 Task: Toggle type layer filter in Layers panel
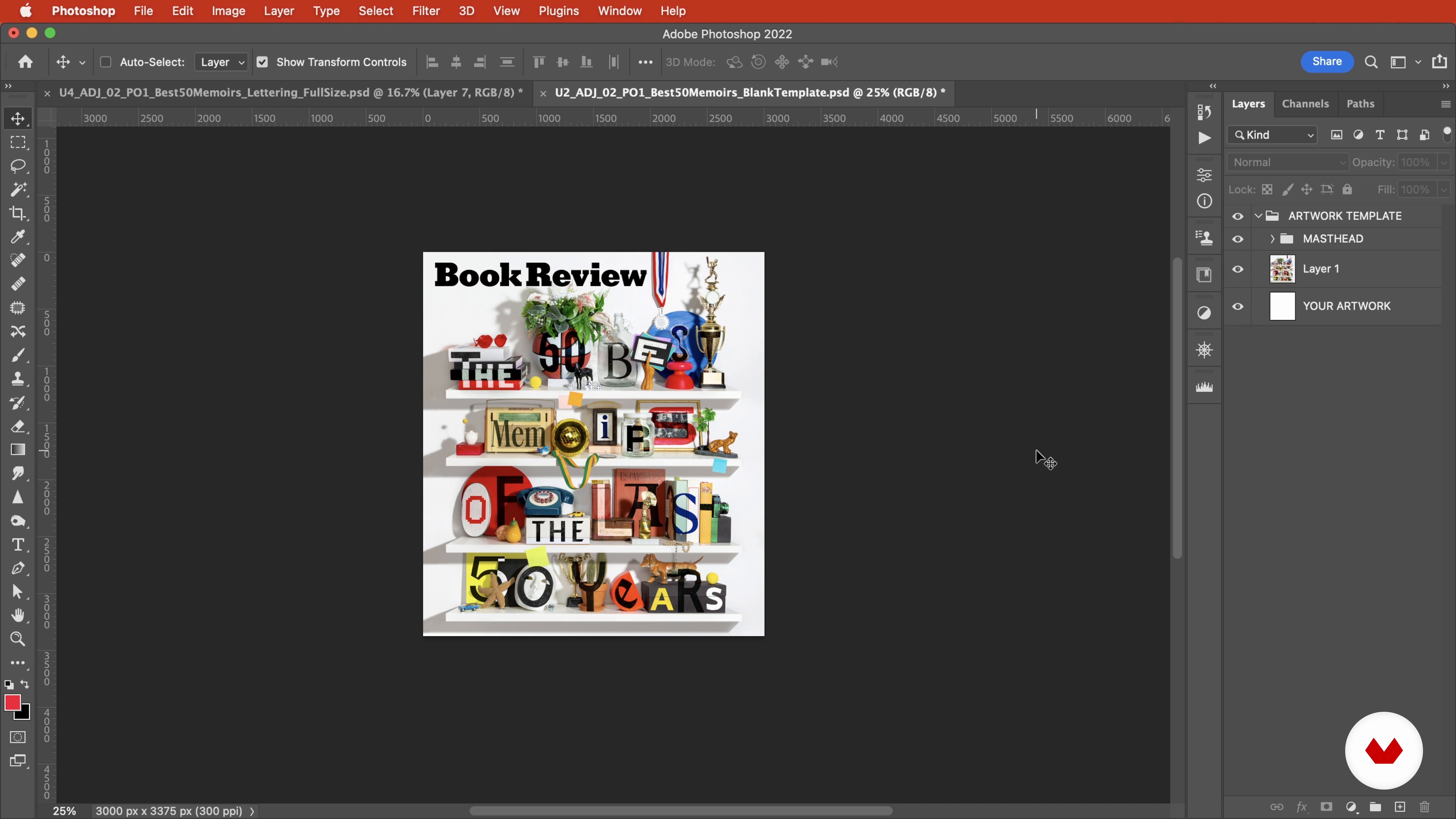coord(1380,135)
